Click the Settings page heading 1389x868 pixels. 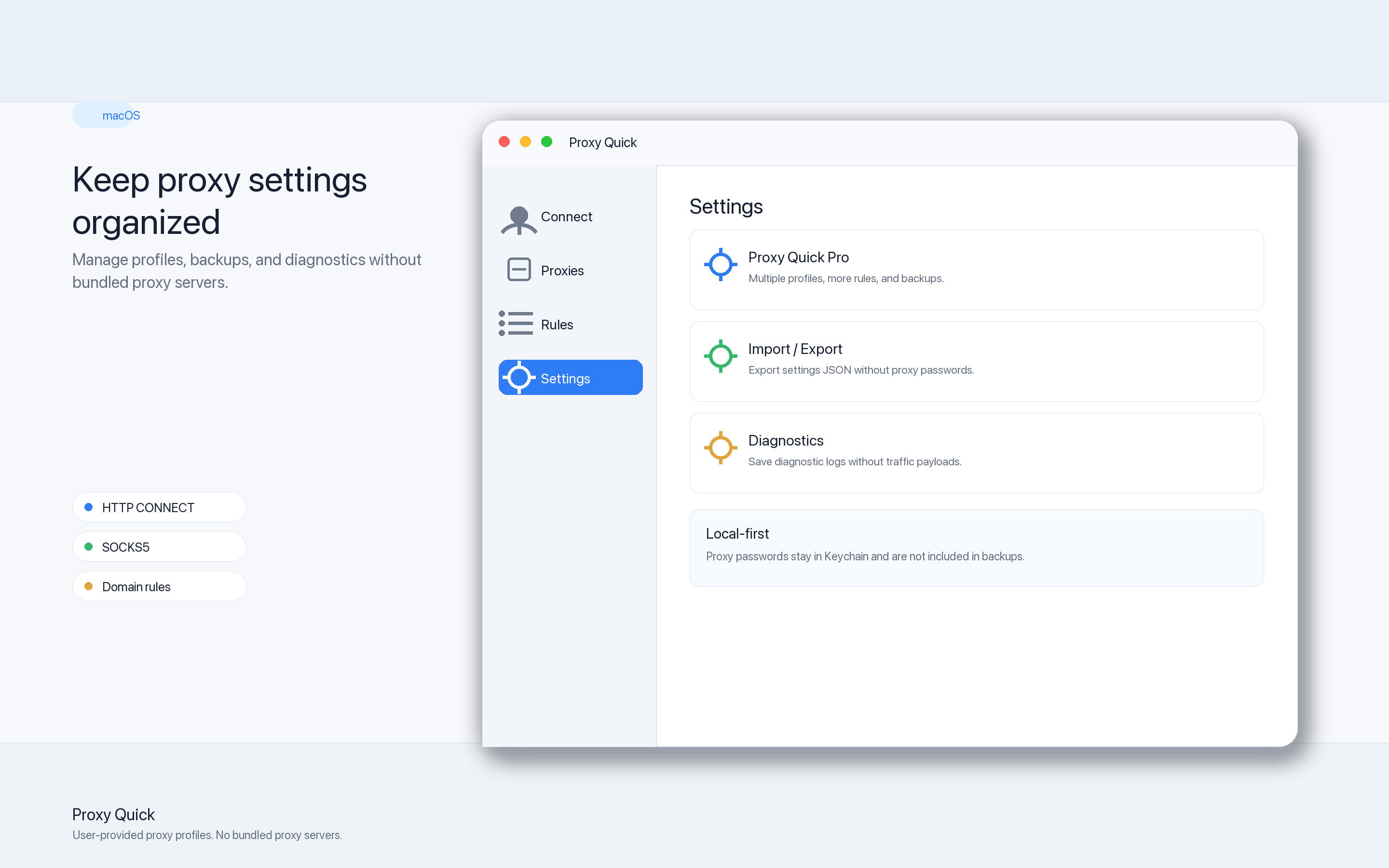[725, 206]
